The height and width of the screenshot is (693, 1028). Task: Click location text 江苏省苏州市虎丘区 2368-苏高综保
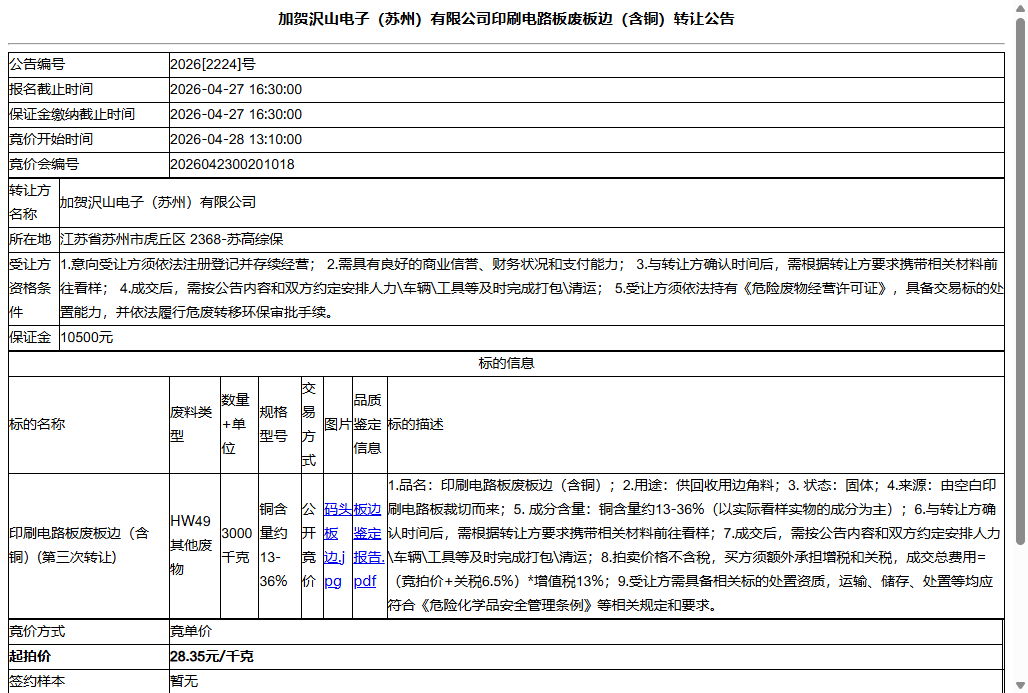coord(172,239)
